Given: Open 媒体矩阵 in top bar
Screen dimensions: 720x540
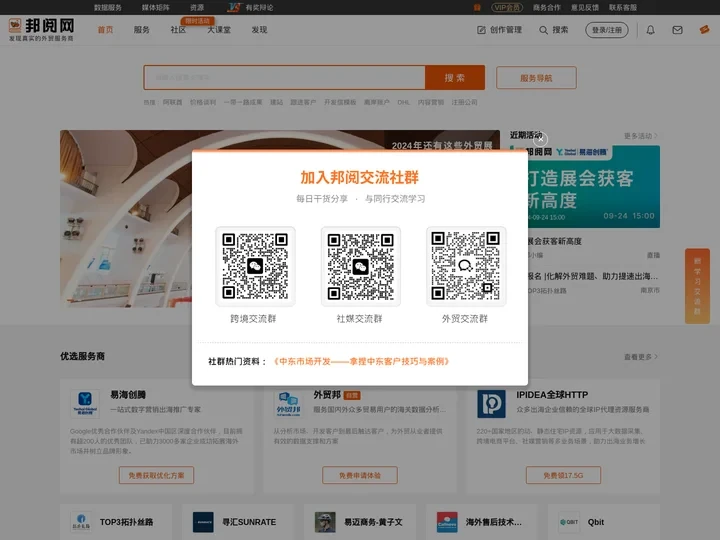Looking at the screenshot, I should tap(156, 7).
